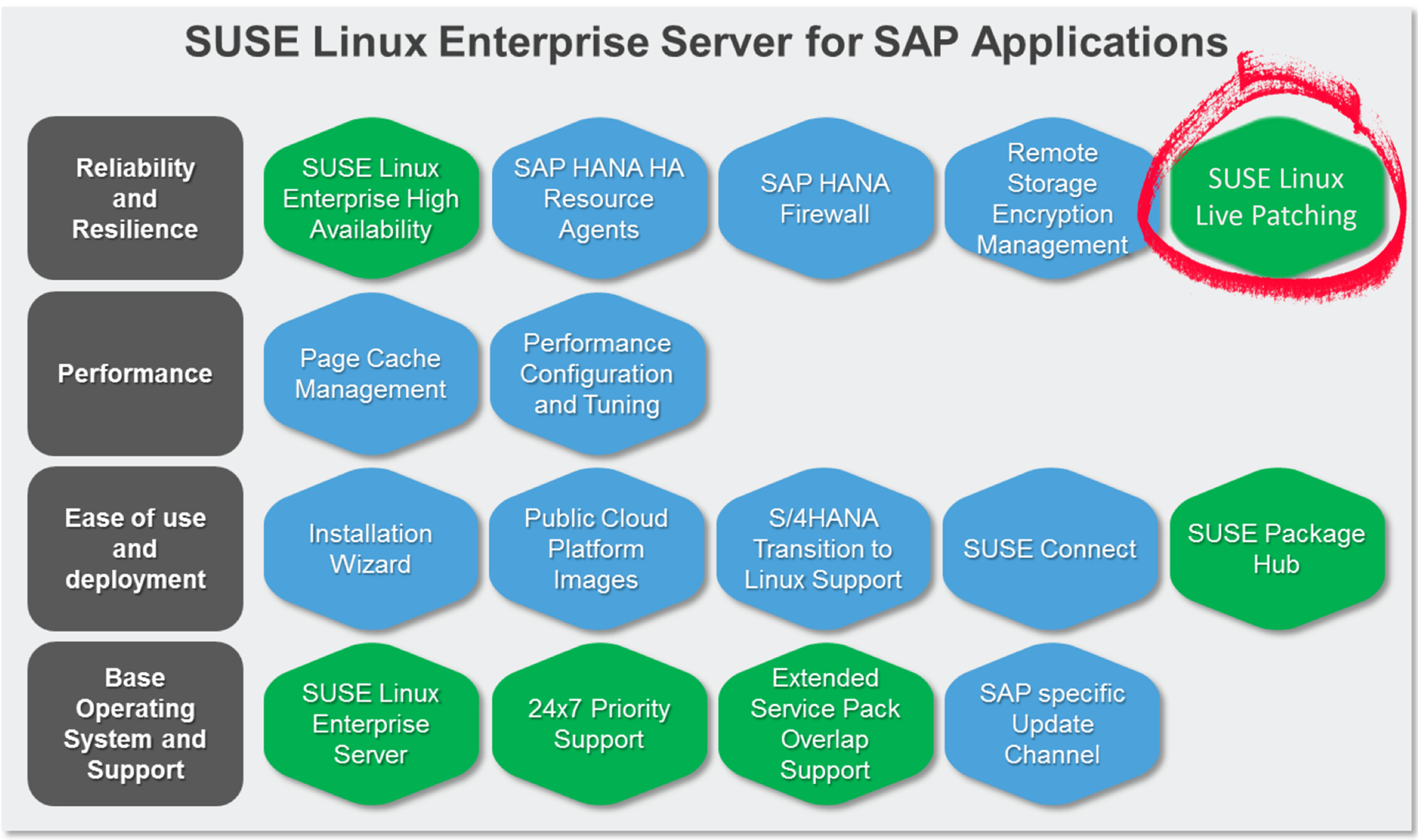Select the Page Cache Management hexagon
Screen dimensions: 1418x840
click(x=371, y=374)
